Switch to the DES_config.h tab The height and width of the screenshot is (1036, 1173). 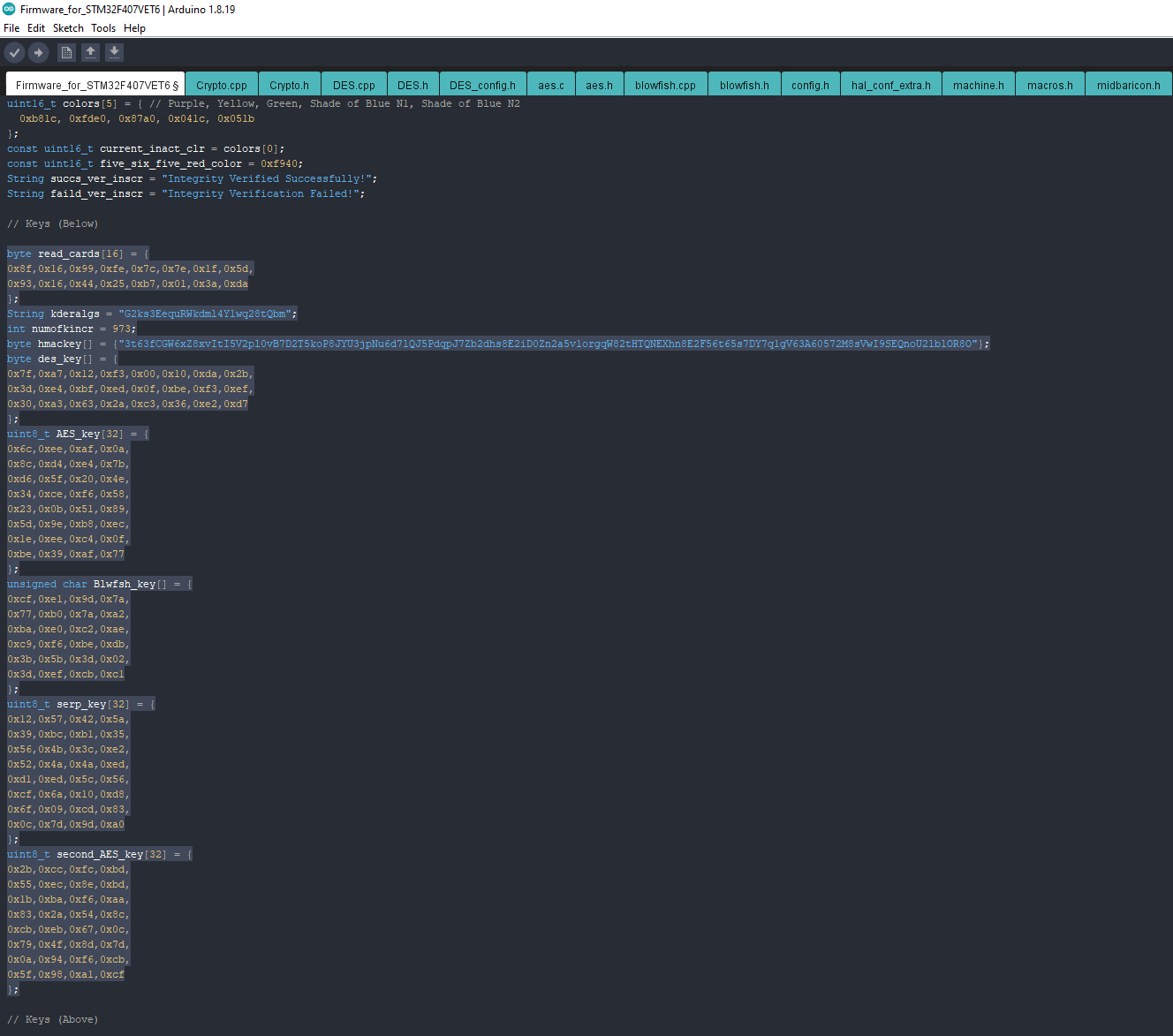482,85
